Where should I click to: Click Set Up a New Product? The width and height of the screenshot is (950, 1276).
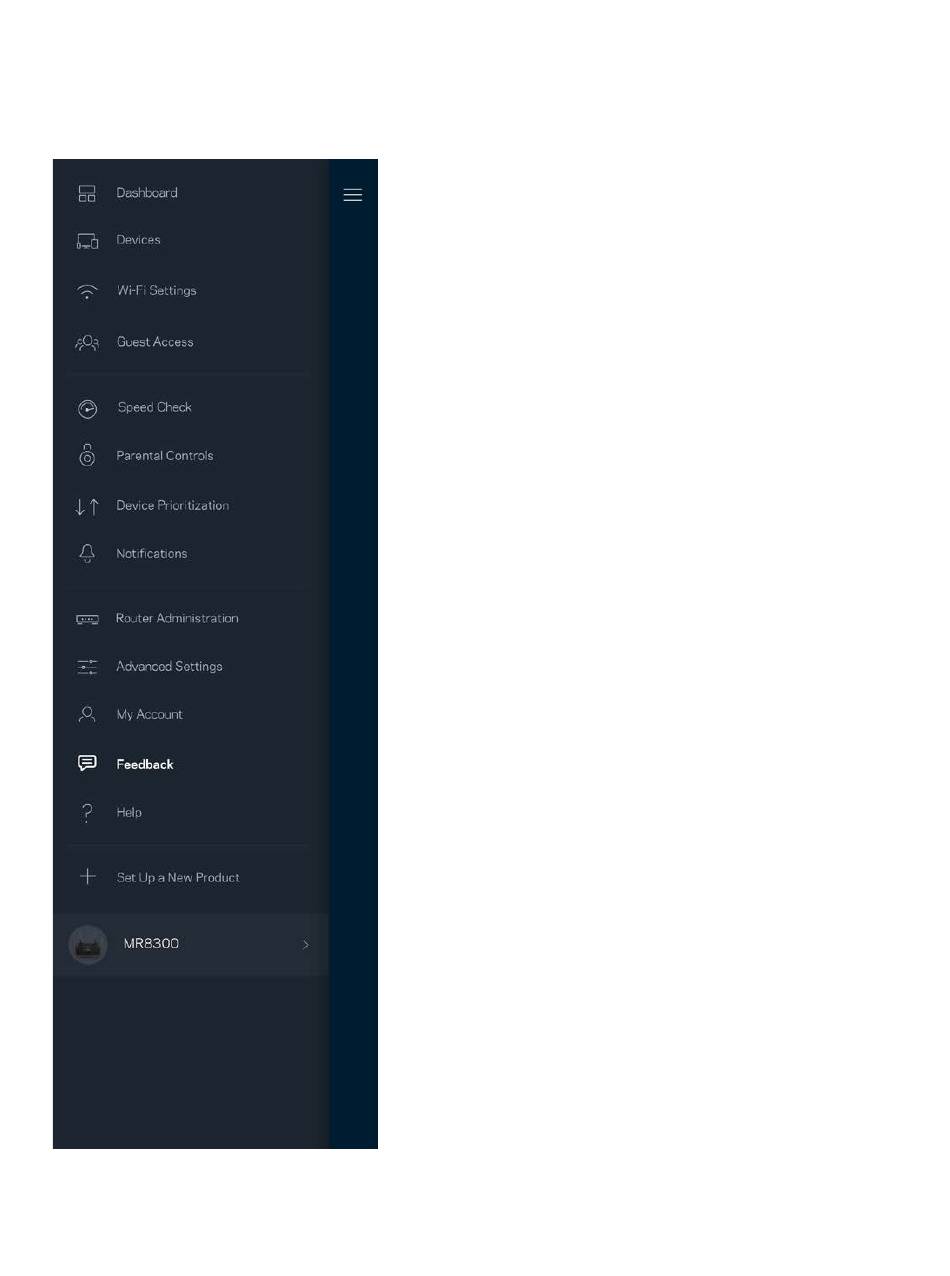[178, 878]
